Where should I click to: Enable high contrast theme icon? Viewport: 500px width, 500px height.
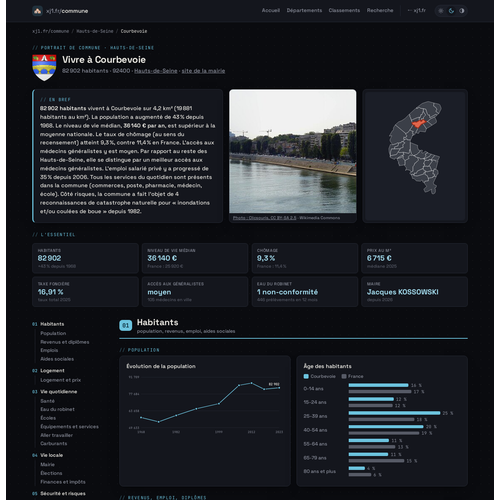[x=462, y=11]
